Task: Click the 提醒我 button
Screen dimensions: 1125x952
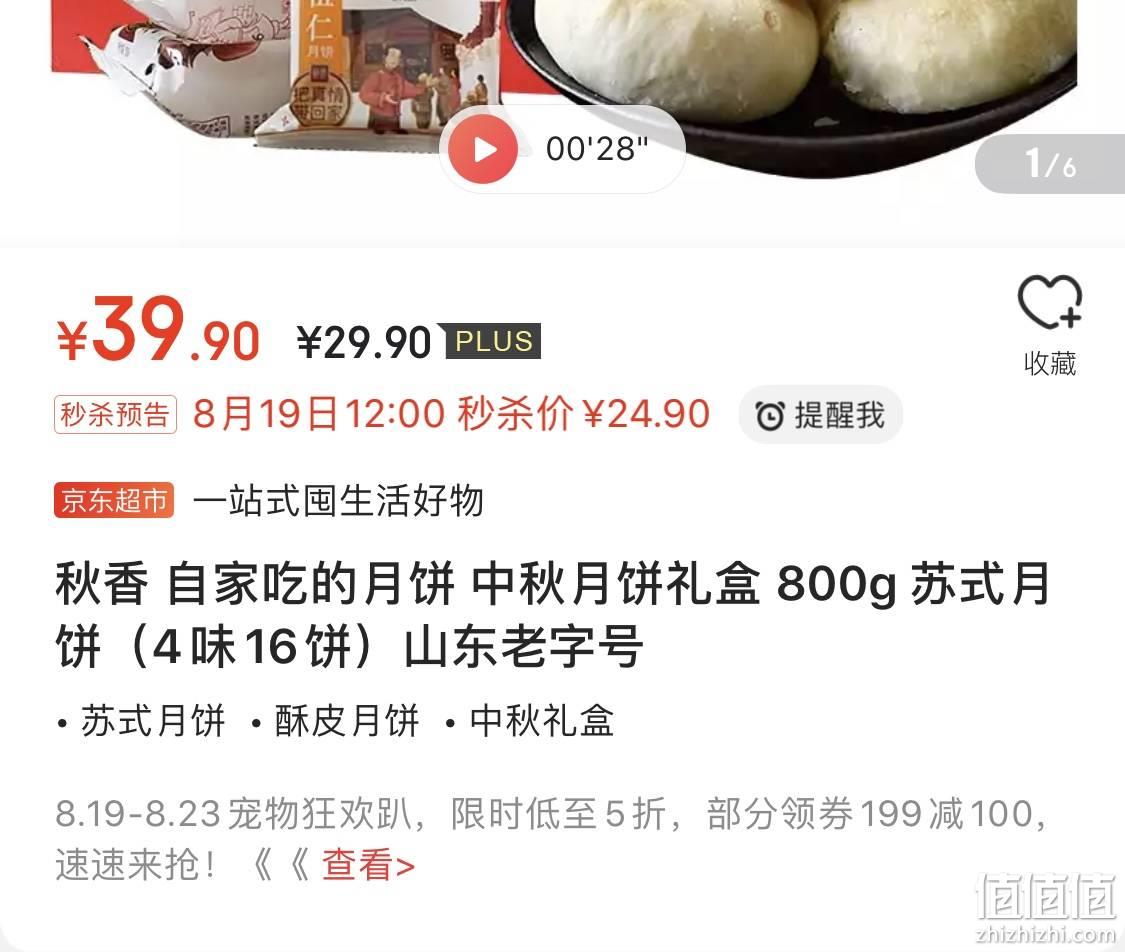Action: [x=820, y=415]
